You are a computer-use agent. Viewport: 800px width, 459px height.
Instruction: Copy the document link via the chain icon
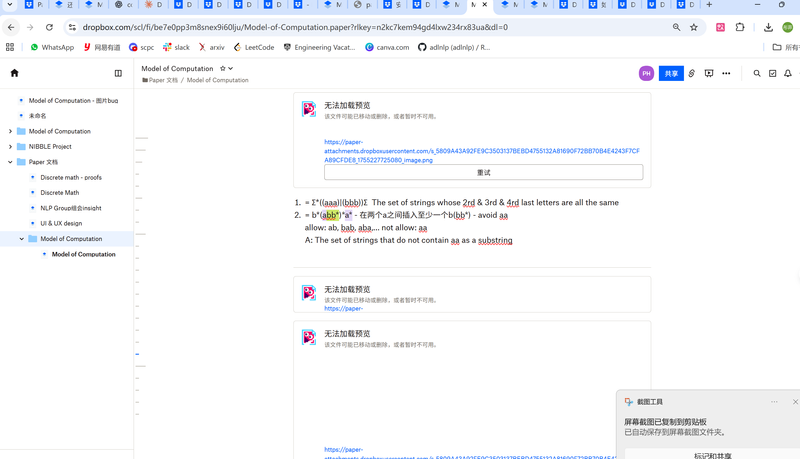click(x=691, y=73)
